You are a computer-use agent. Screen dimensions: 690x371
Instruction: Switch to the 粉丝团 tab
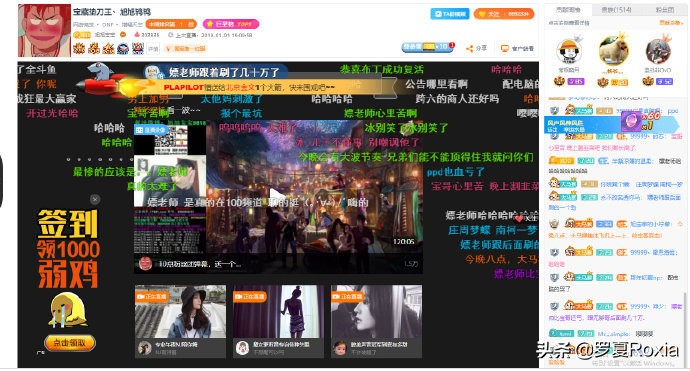[x=664, y=9]
